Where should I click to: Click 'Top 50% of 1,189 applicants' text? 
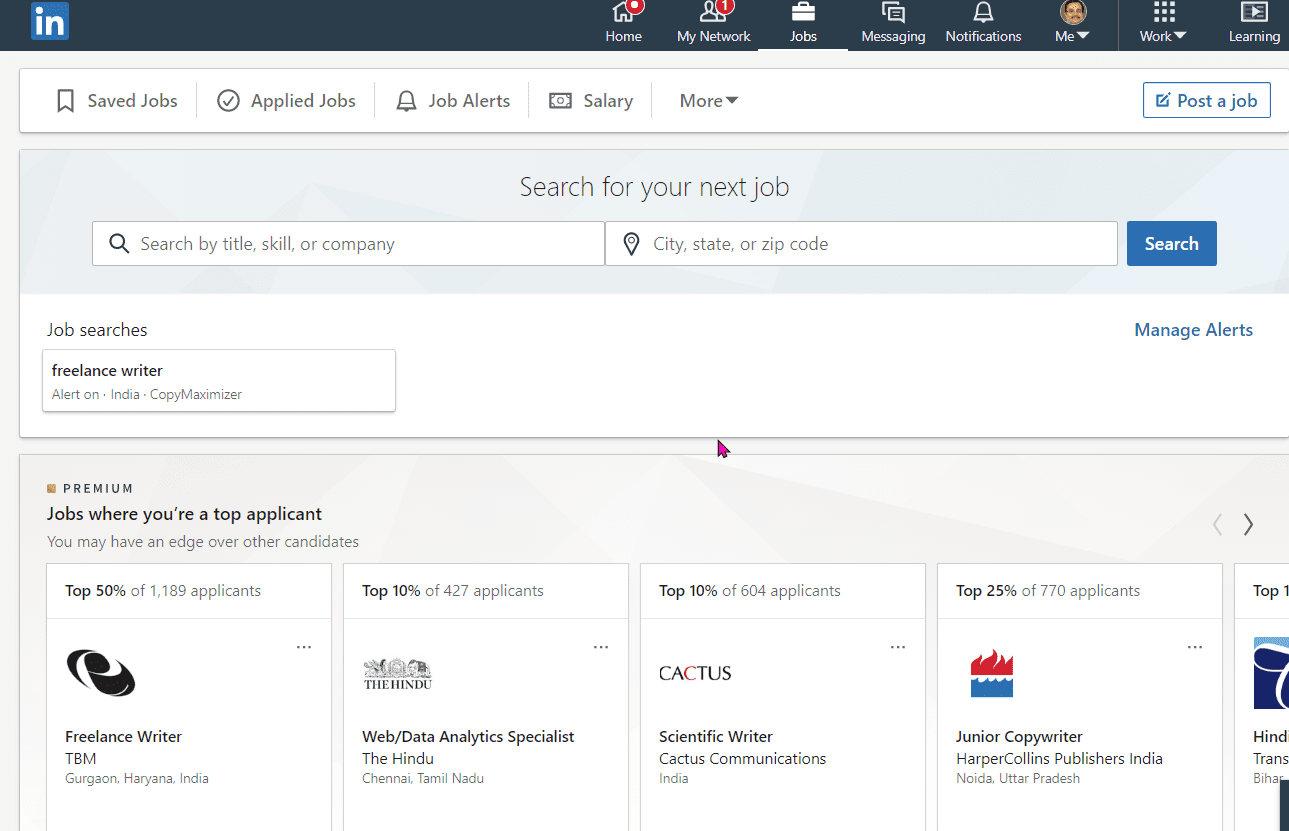(163, 591)
